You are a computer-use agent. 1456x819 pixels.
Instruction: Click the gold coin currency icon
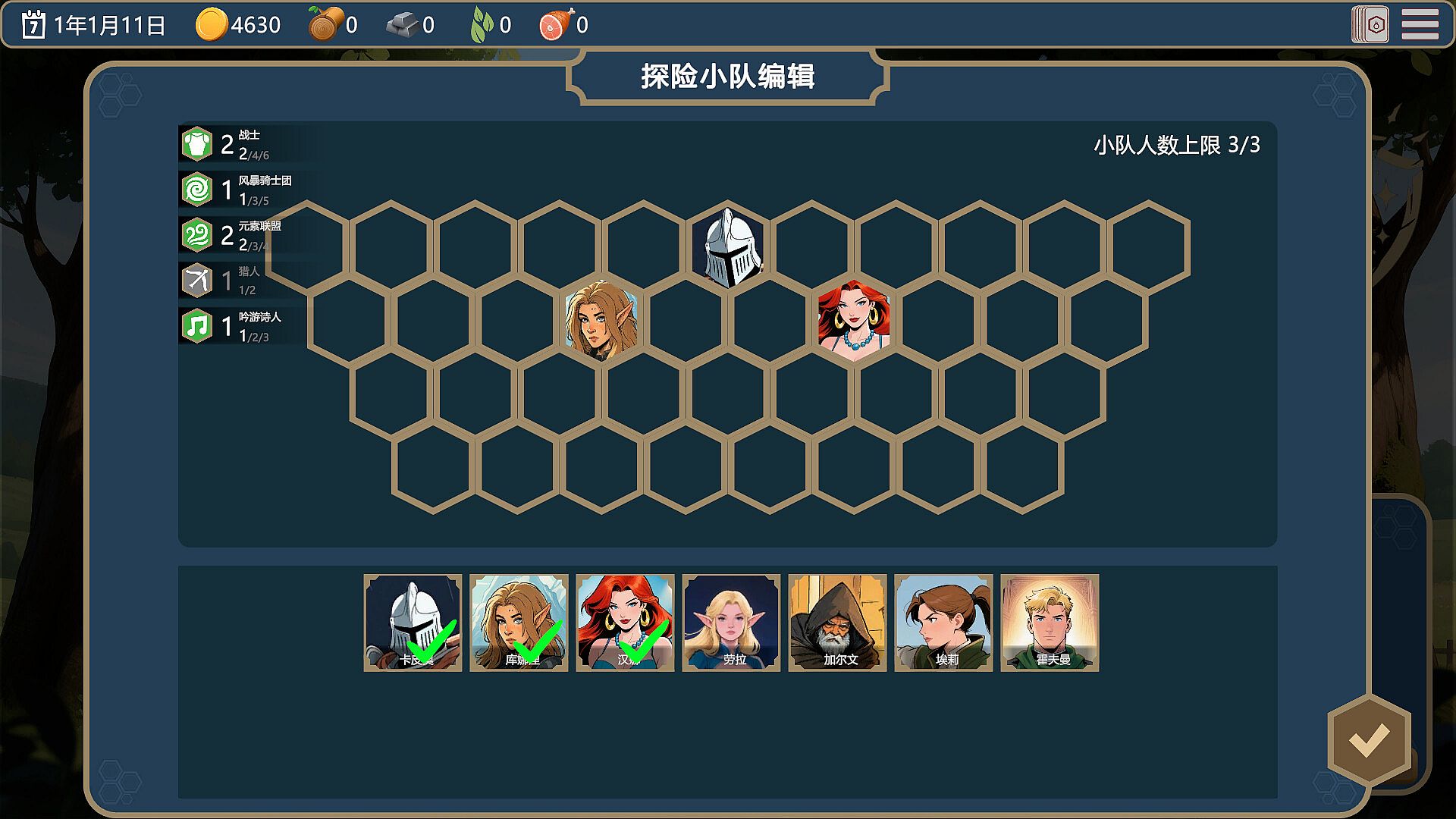[x=211, y=25]
